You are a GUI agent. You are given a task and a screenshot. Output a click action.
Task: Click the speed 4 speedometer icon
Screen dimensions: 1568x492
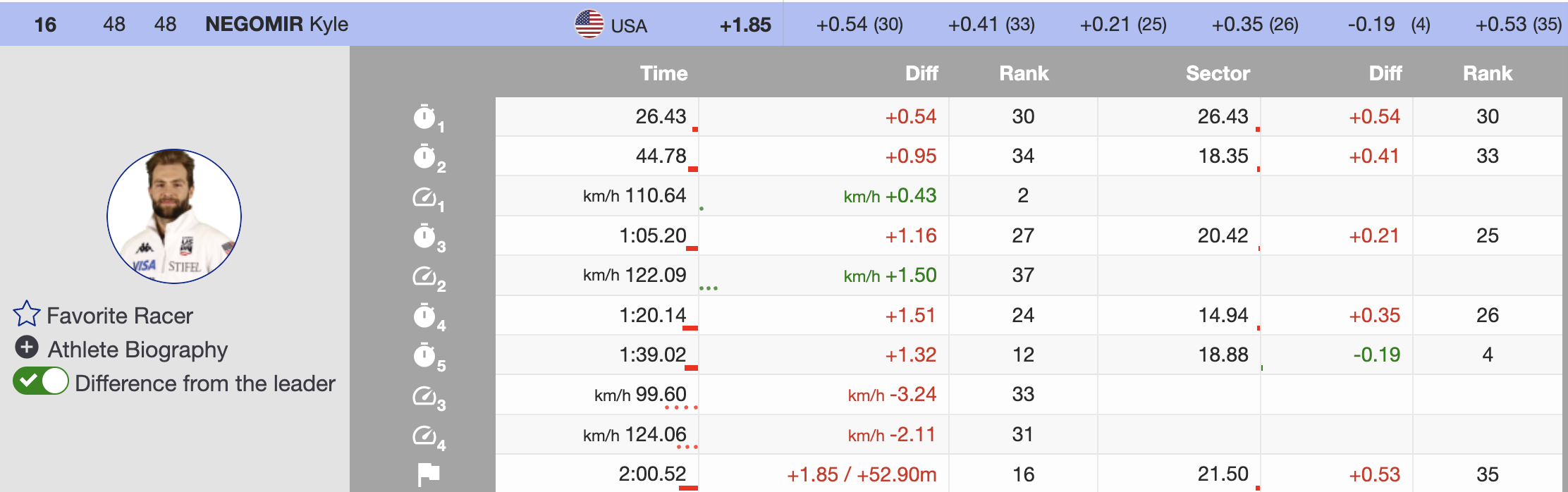(425, 436)
